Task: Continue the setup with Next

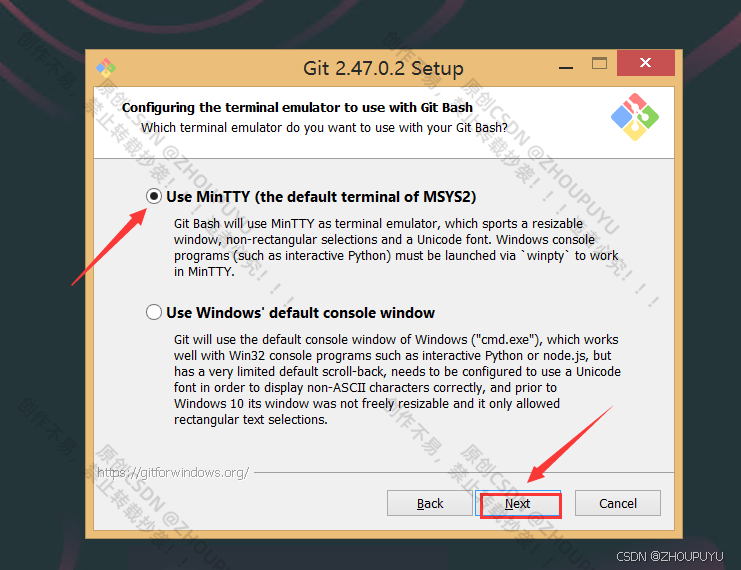Action: point(518,503)
